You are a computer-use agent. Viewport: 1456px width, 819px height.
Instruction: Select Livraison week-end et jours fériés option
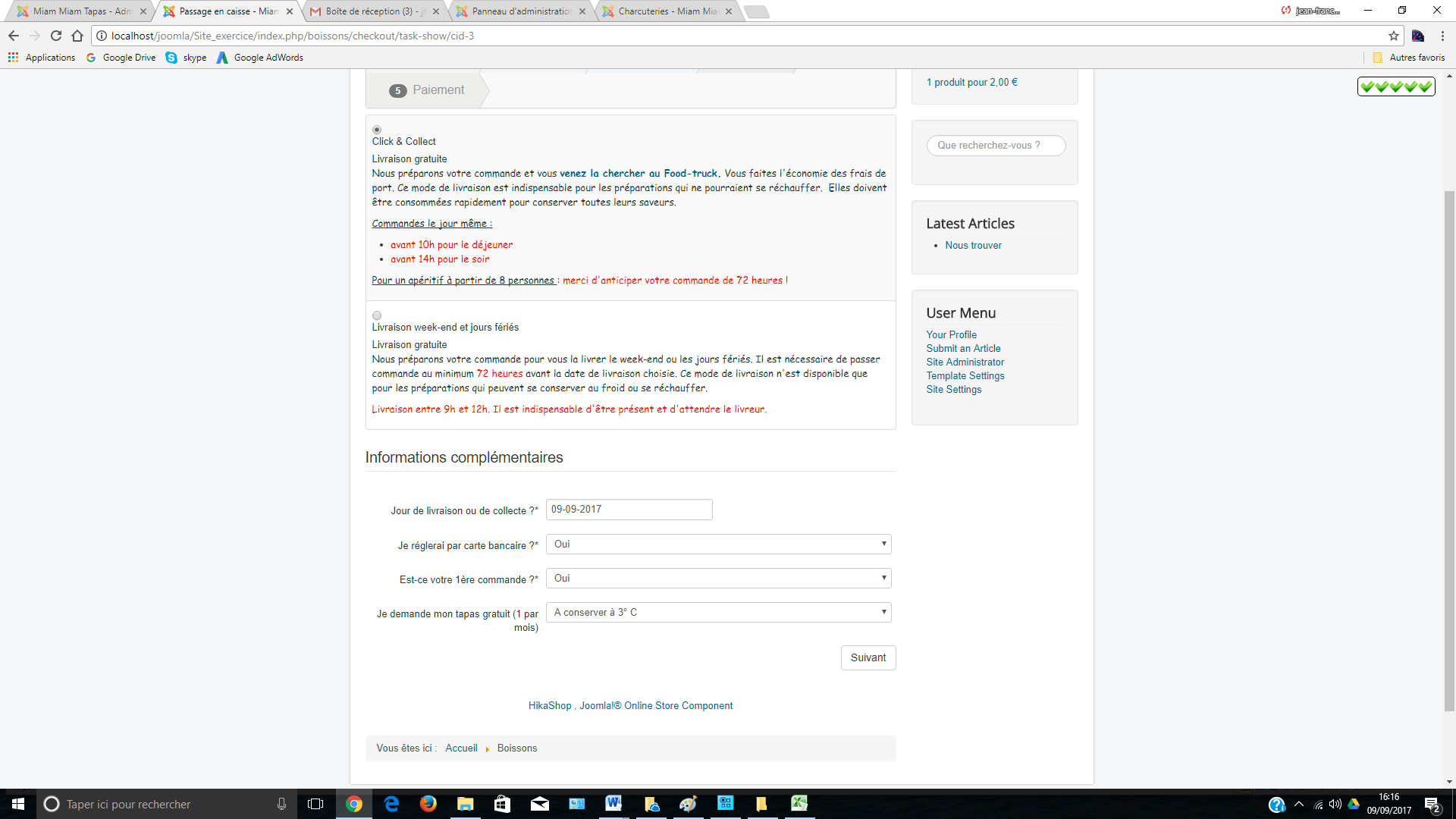coord(377,315)
